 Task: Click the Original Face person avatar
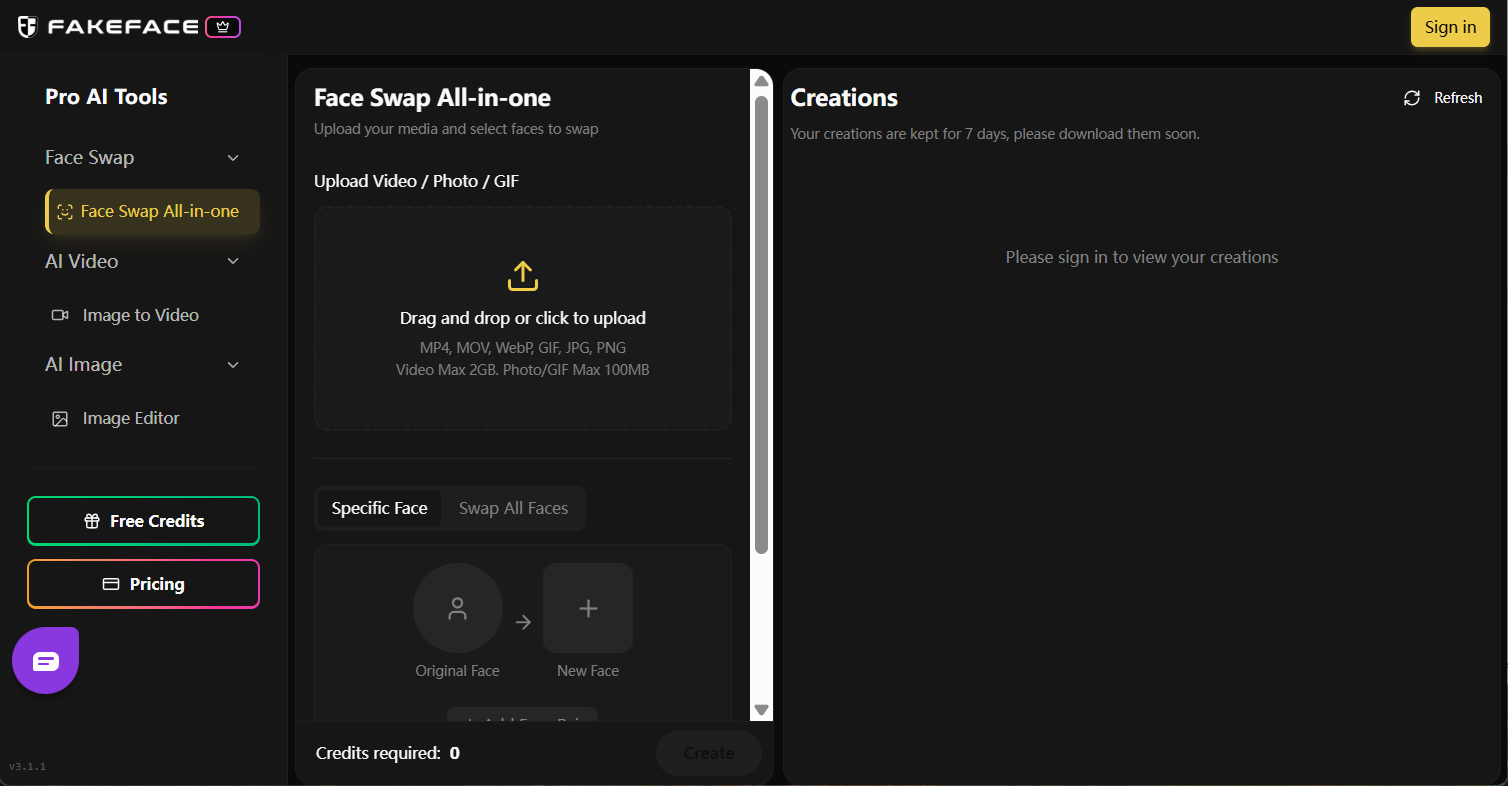458,608
